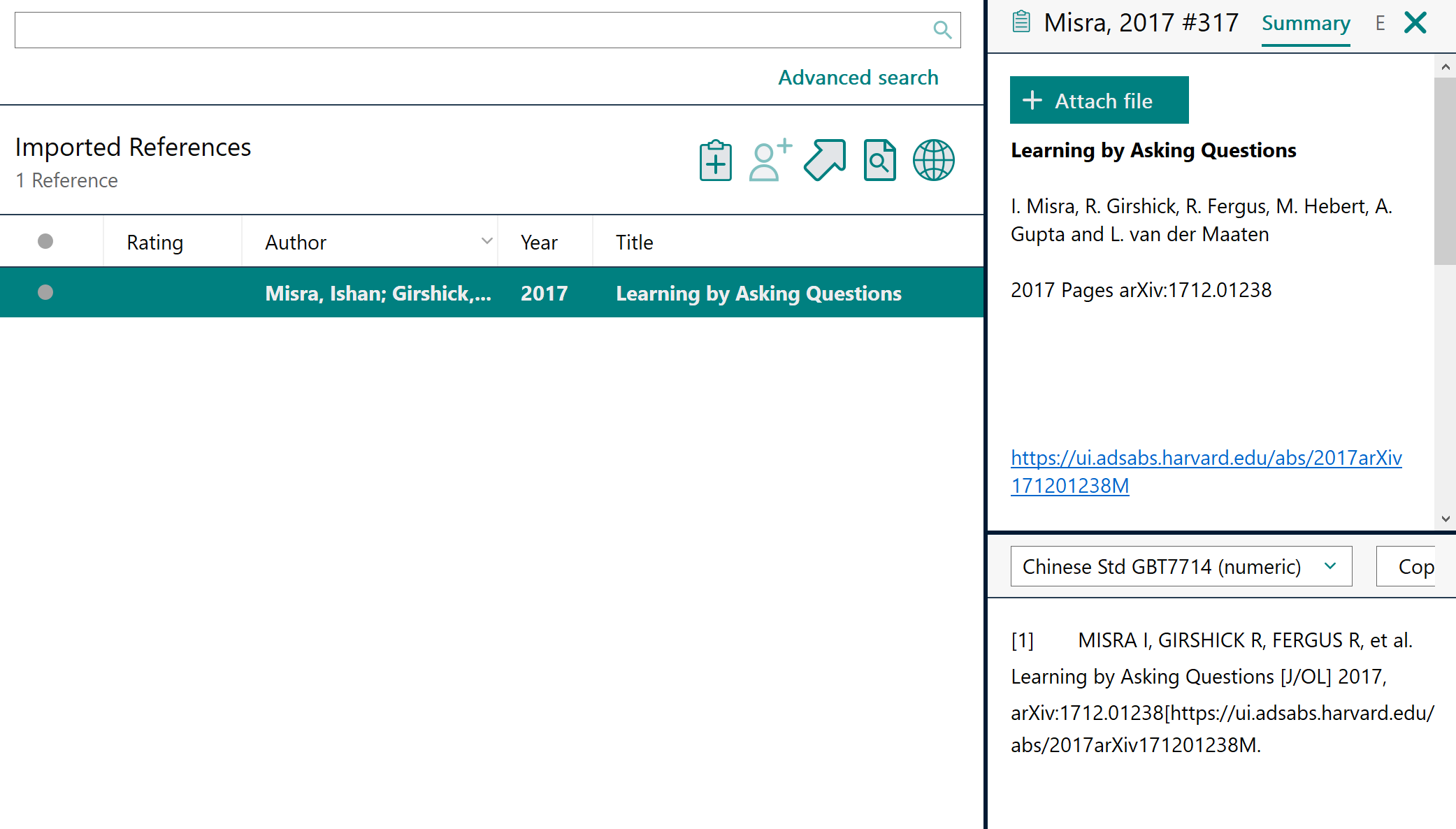Click the Attach file button
This screenshot has width=1456, height=829.
(1099, 101)
